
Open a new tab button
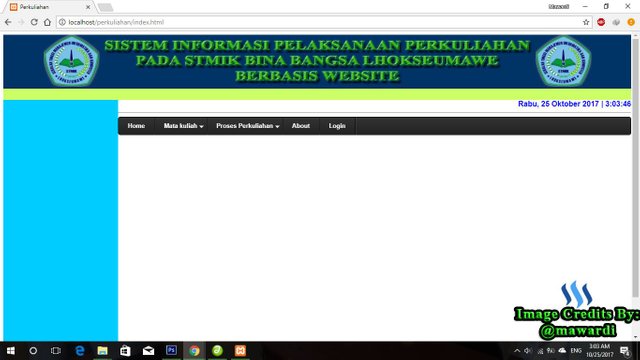tap(105, 7)
